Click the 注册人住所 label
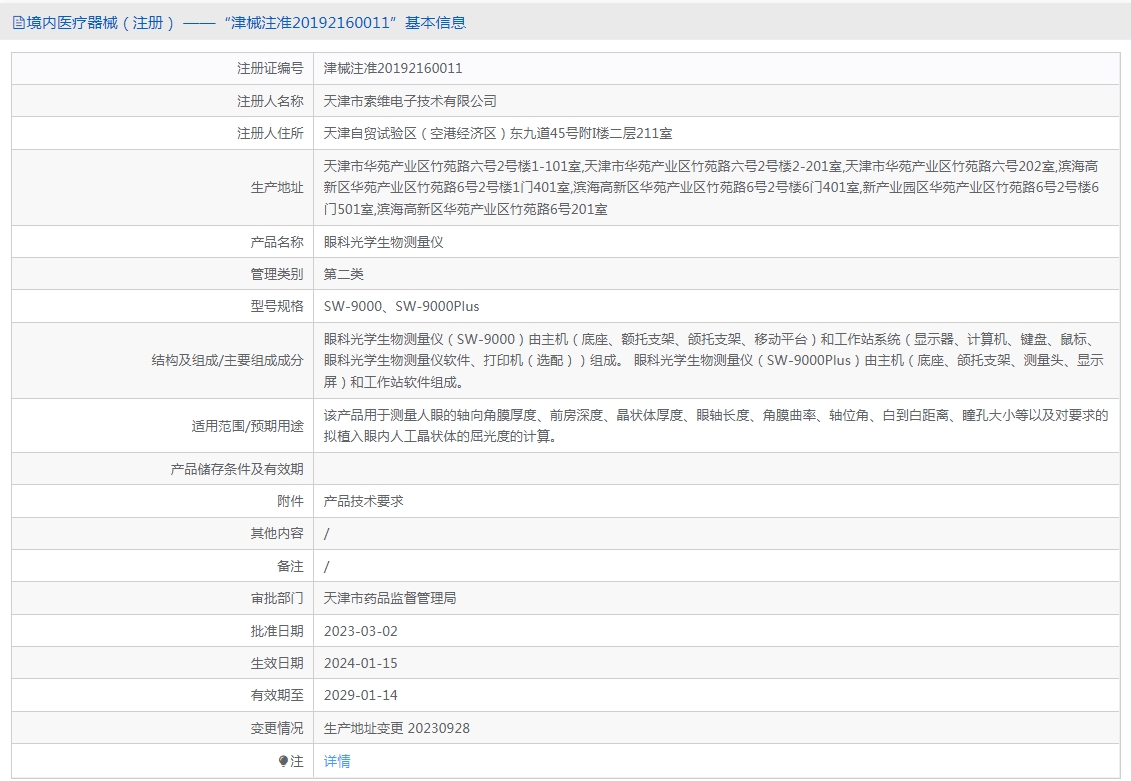1131x781 pixels. pyautogui.click(x=270, y=133)
